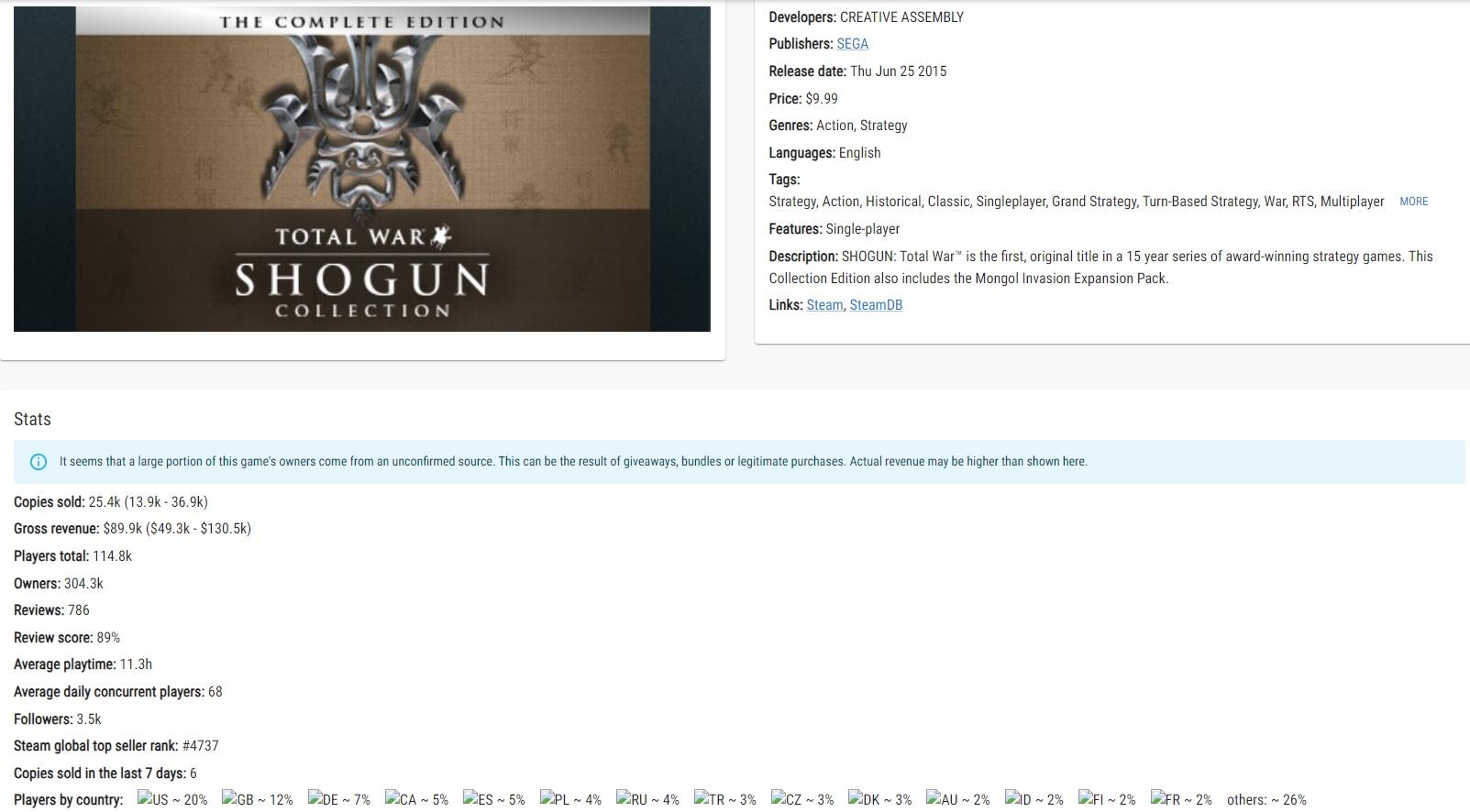
Task: Open the SteamDB link
Action: point(876,305)
